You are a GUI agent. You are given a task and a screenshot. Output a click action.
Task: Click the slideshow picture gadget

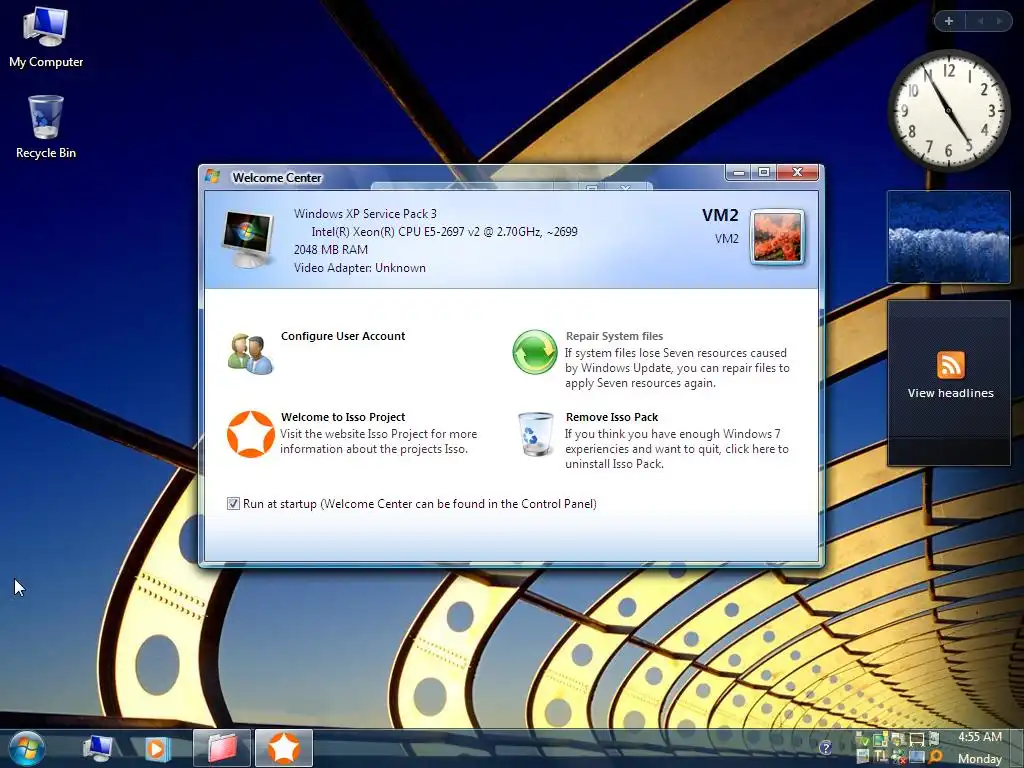(948, 236)
